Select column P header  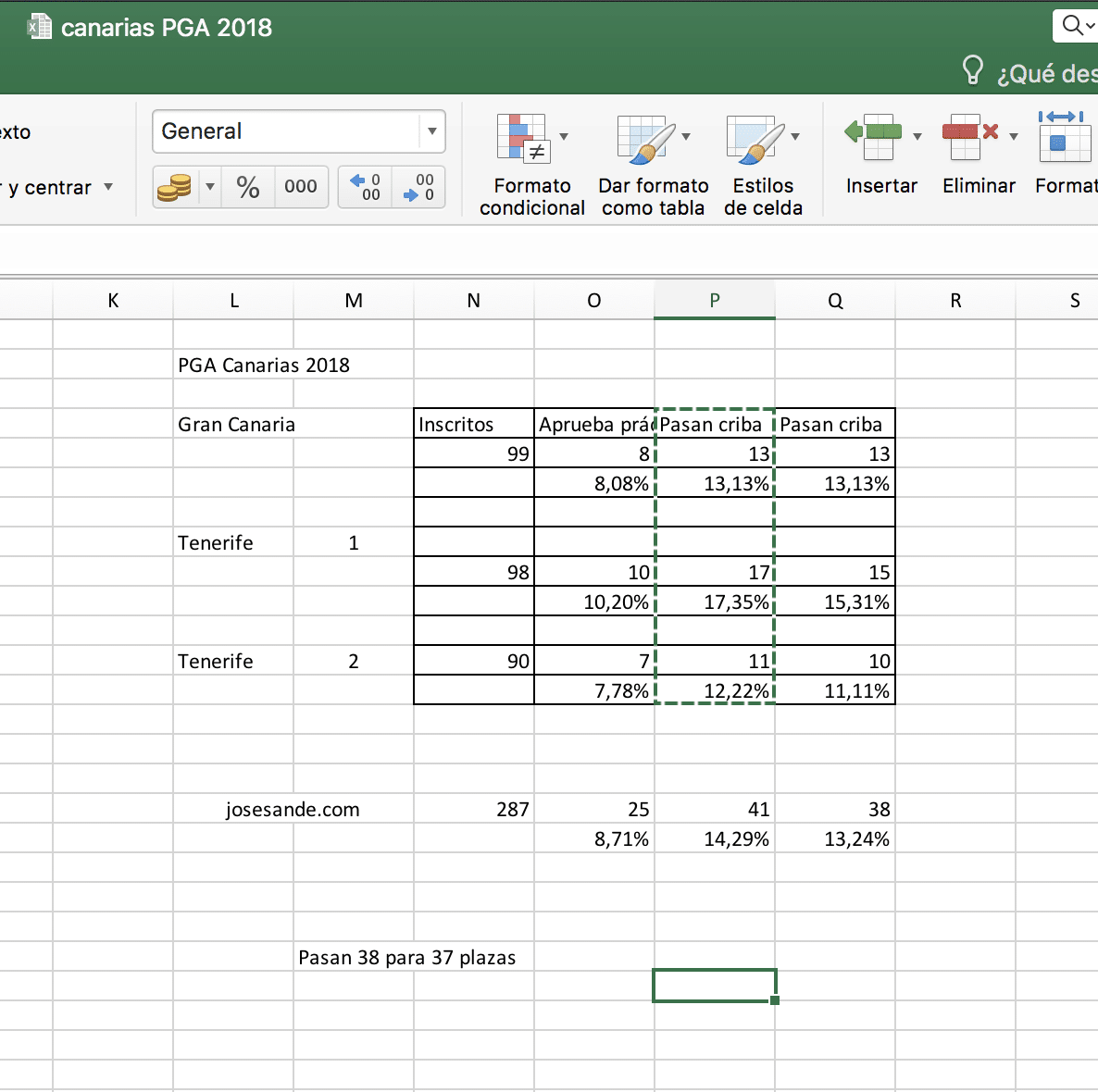tap(714, 300)
